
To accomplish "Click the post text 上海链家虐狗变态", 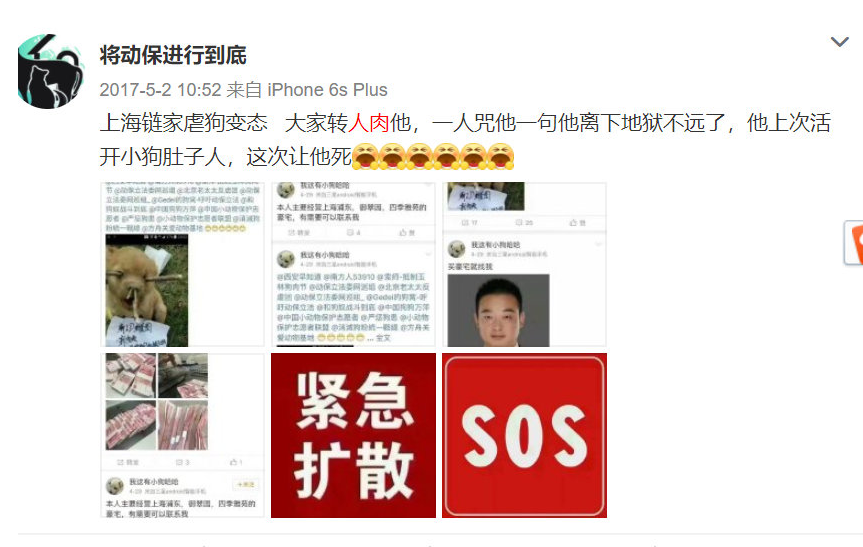I will point(184,123).
